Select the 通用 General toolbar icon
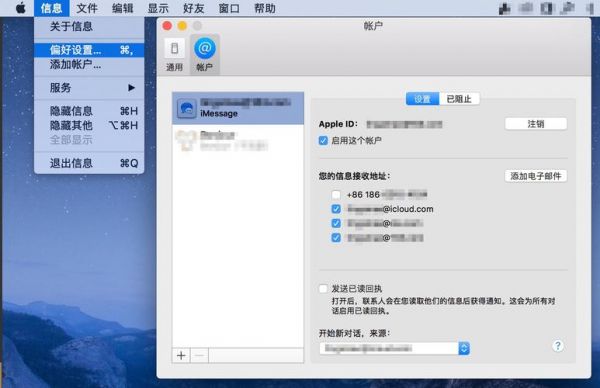 tap(174, 55)
